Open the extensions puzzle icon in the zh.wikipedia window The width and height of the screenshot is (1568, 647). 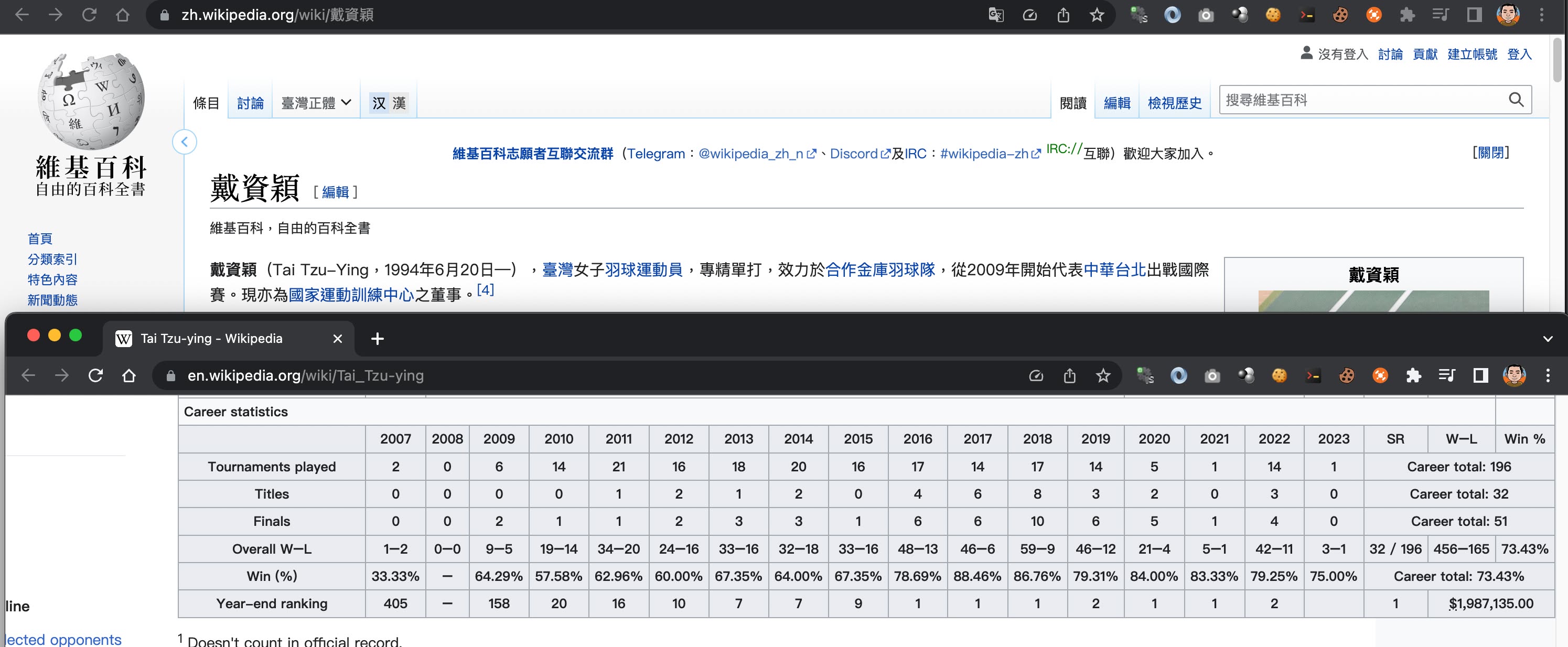[x=1408, y=15]
